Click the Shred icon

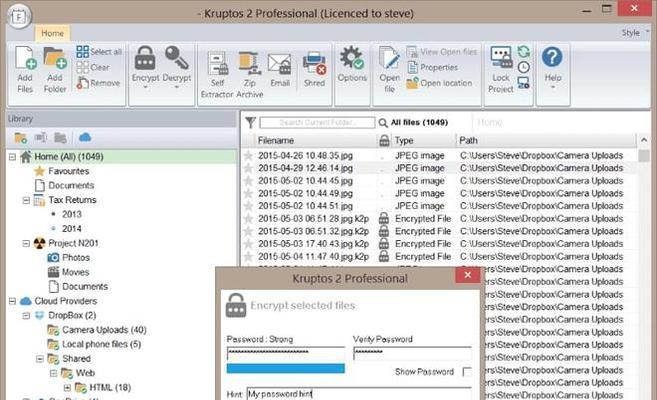pyautogui.click(x=314, y=64)
